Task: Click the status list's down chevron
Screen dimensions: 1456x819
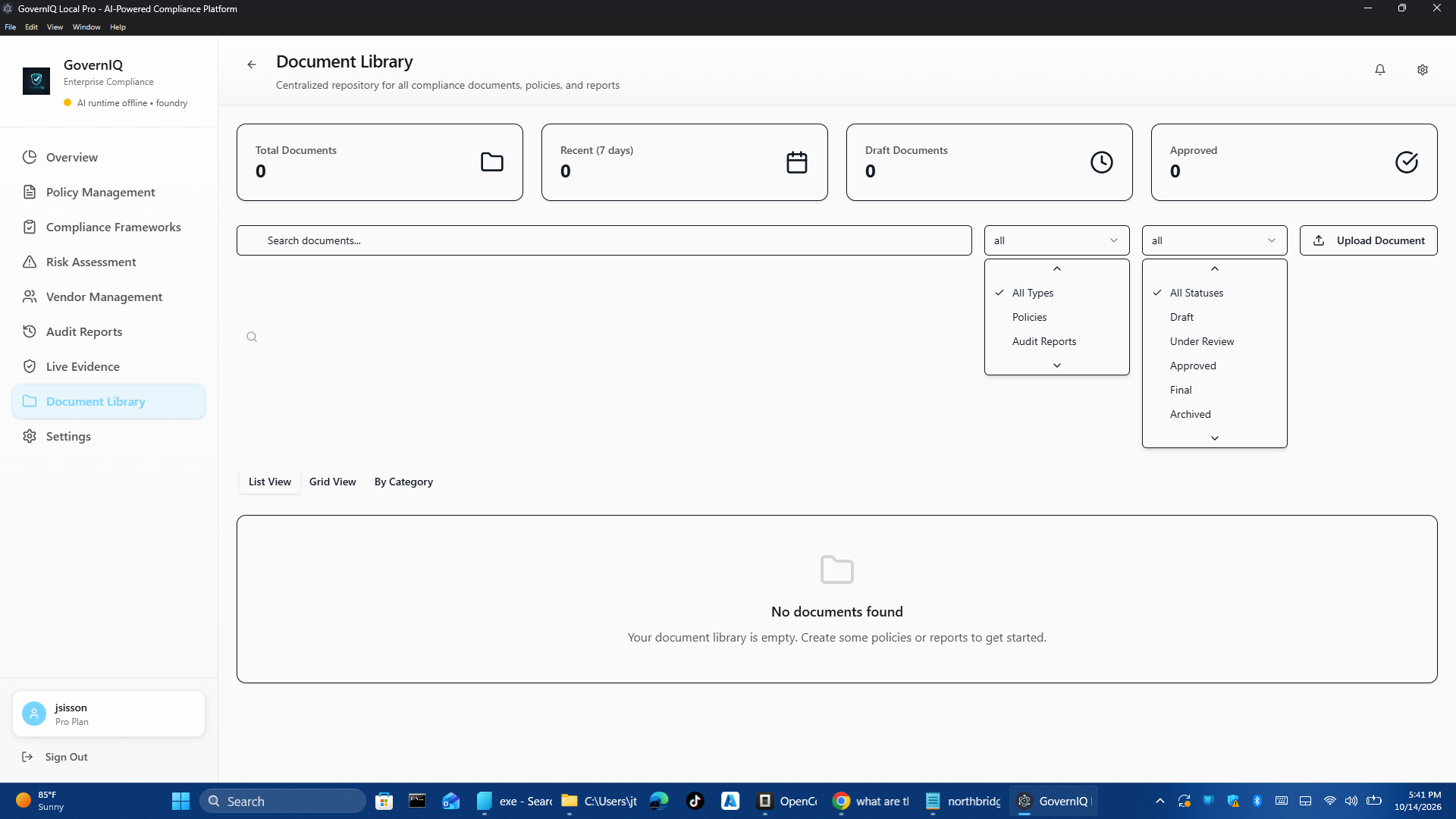Action: click(1214, 438)
